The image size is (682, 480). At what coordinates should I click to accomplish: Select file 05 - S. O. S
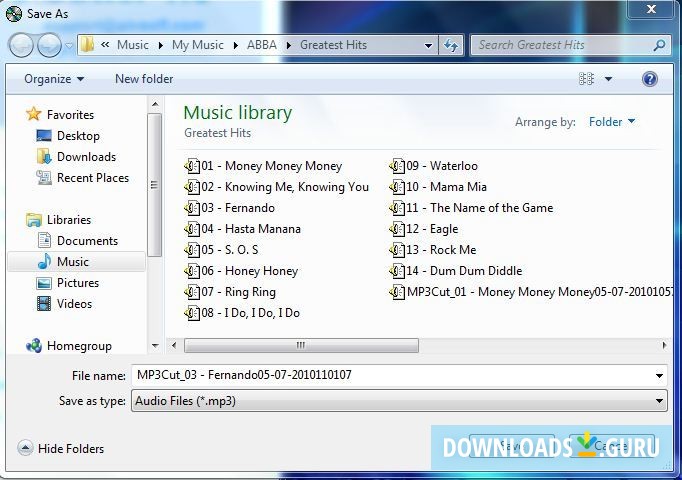221,250
